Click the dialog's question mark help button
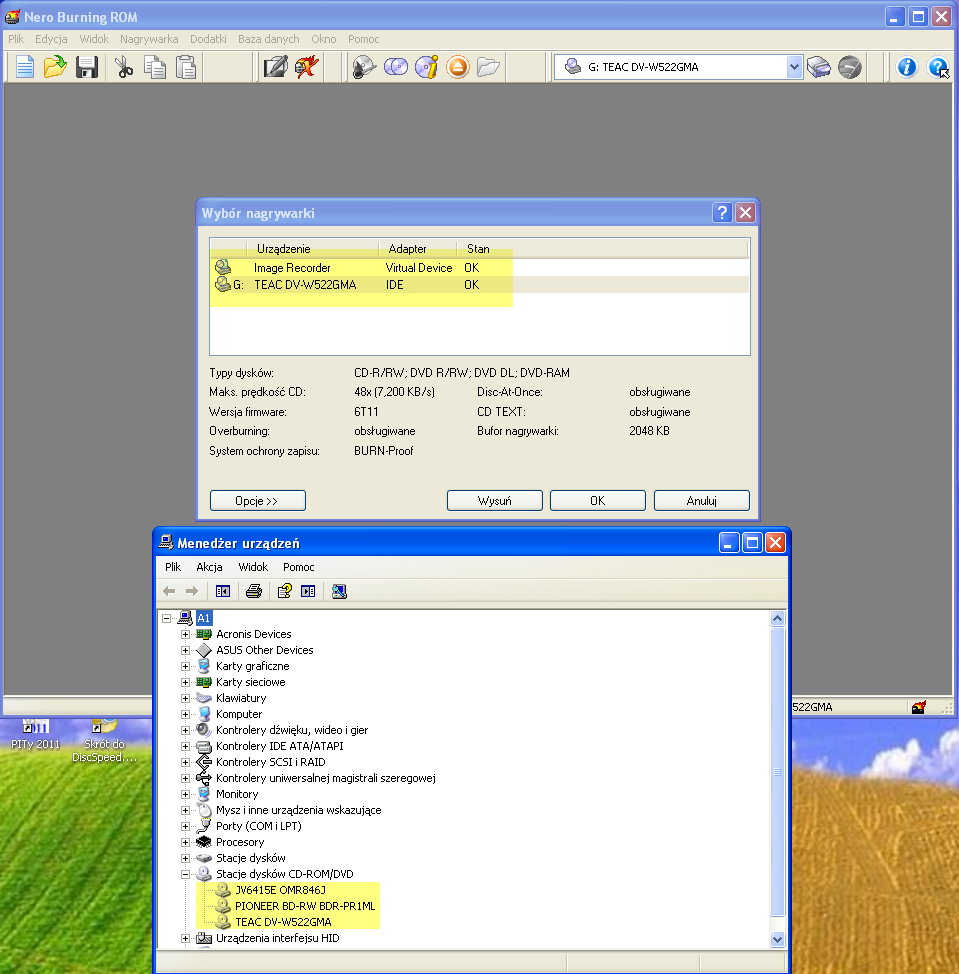Screen dimensions: 959x974 tap(722, 213)
